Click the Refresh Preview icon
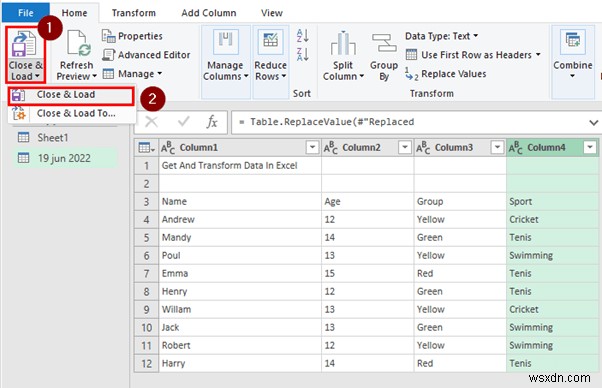Image resolution: width=602 pixels, height=388 pixels. pos(78,44)
